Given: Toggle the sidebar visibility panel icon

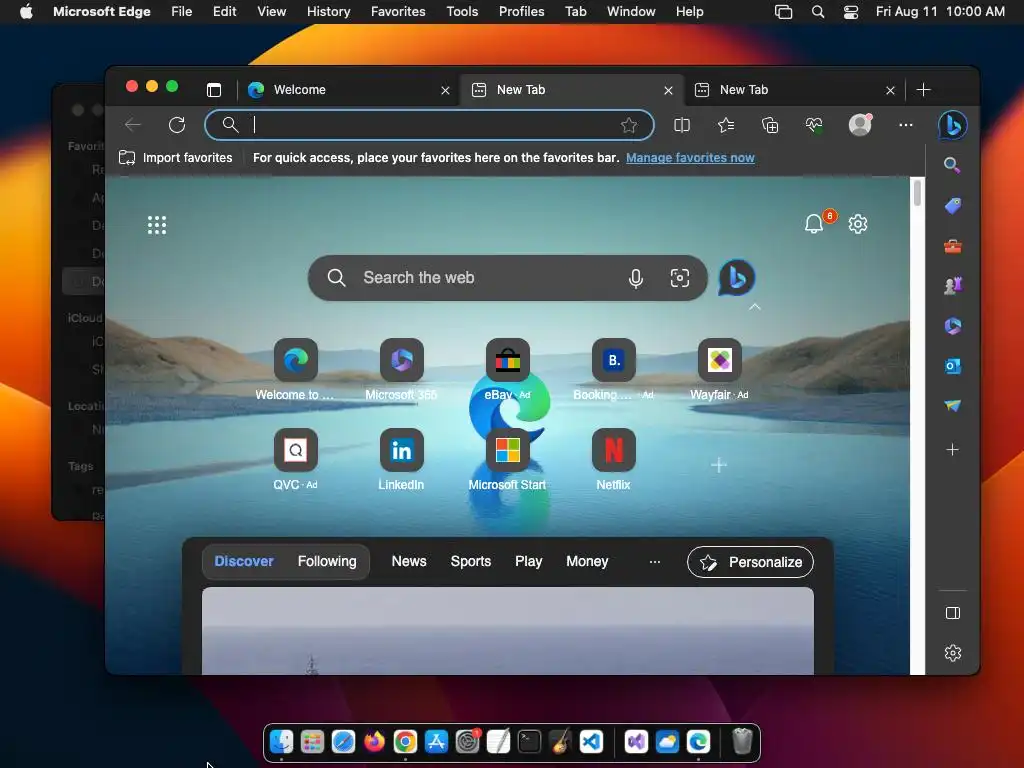Looking at the screenshot, I should tap(952, 613).
